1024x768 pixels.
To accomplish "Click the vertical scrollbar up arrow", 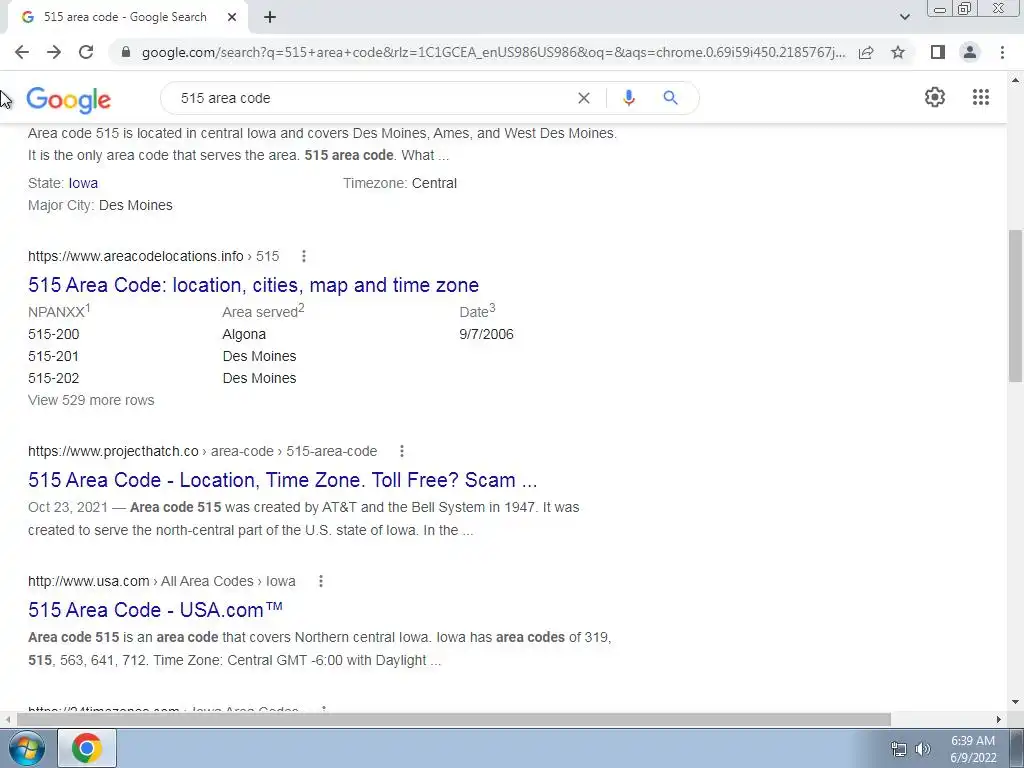I will coord(1016,80).
